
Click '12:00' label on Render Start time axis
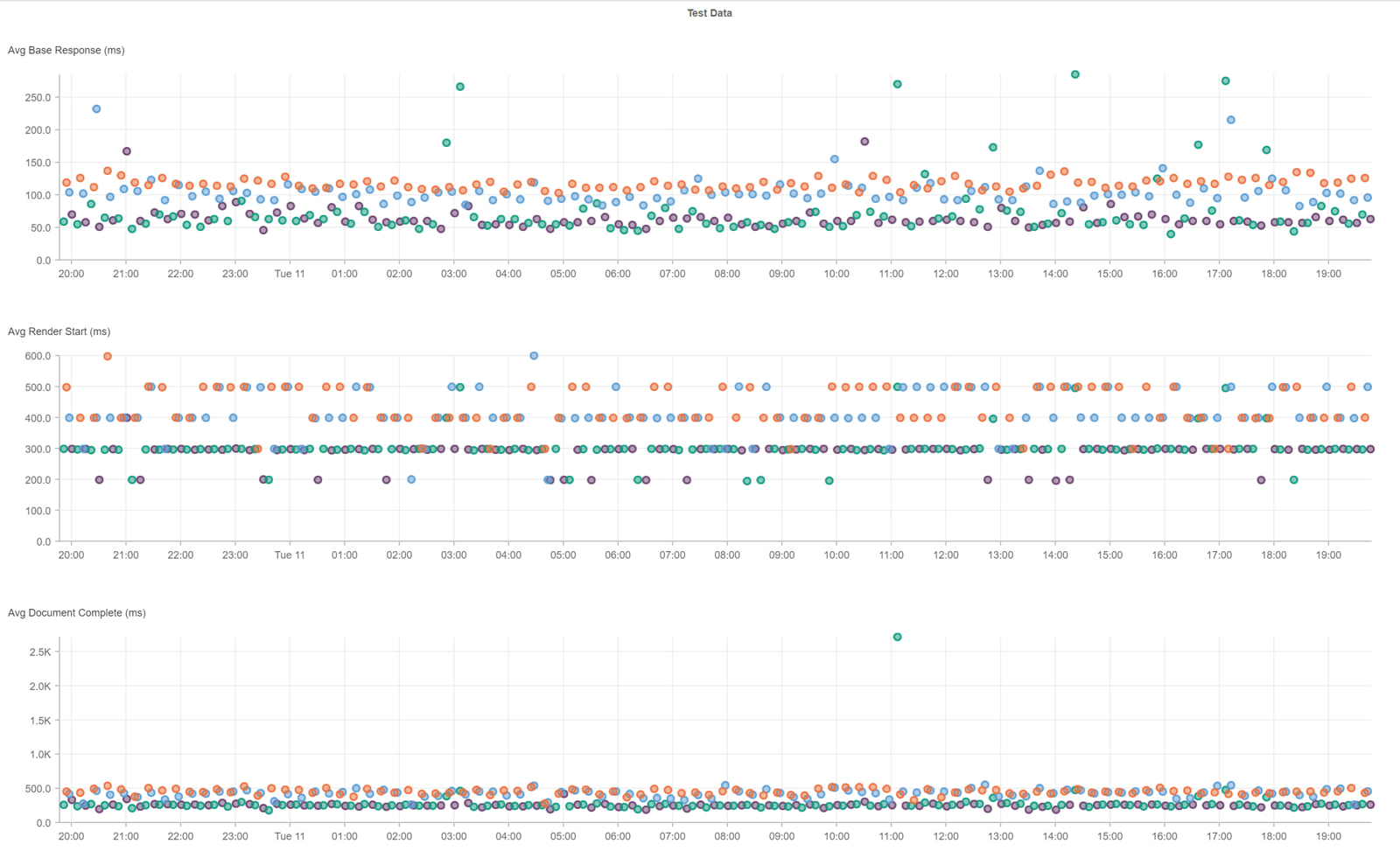[946, 555]
